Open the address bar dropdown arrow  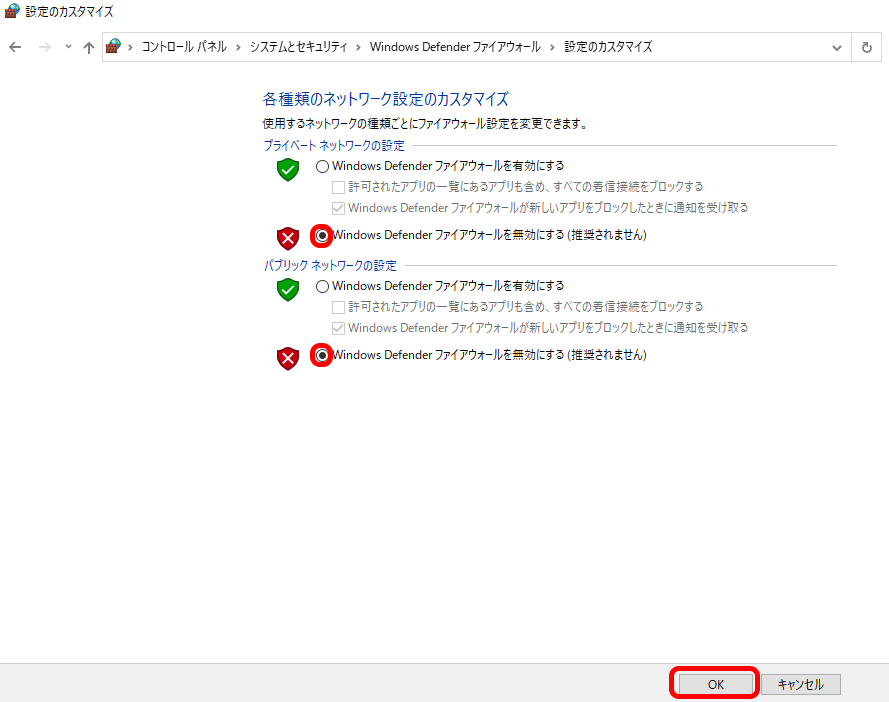(836, 46)
